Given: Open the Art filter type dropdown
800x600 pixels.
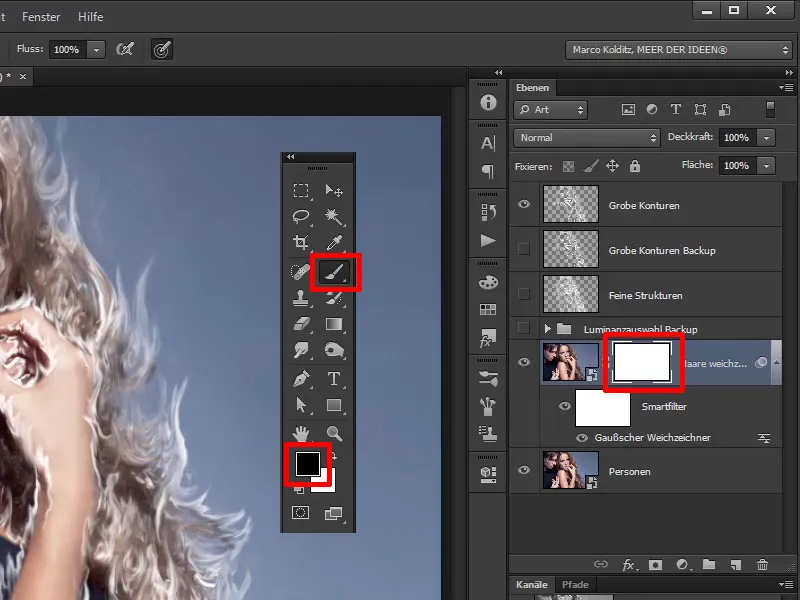Looking at the screenshot, I should (551, 110).
